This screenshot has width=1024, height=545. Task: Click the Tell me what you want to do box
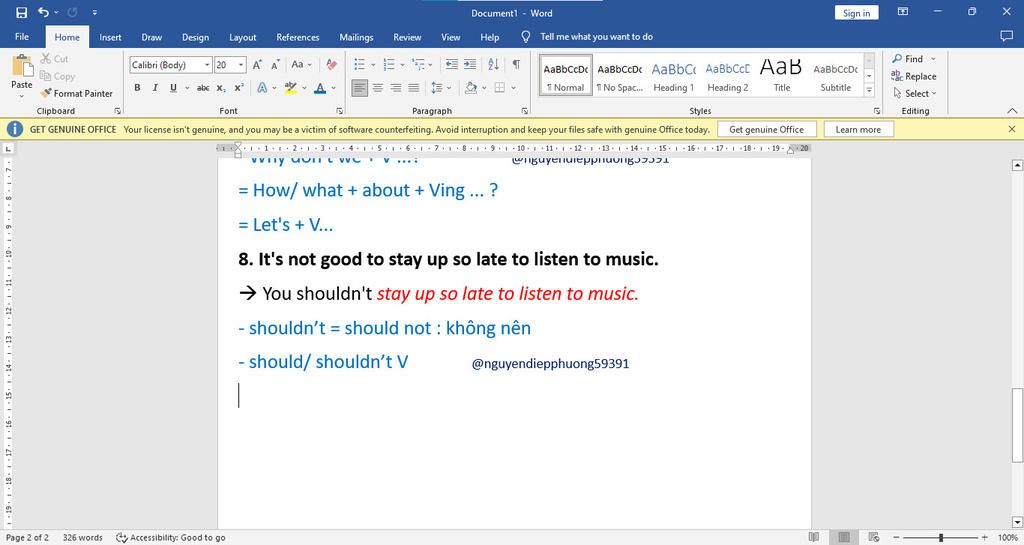coord(596,37)
